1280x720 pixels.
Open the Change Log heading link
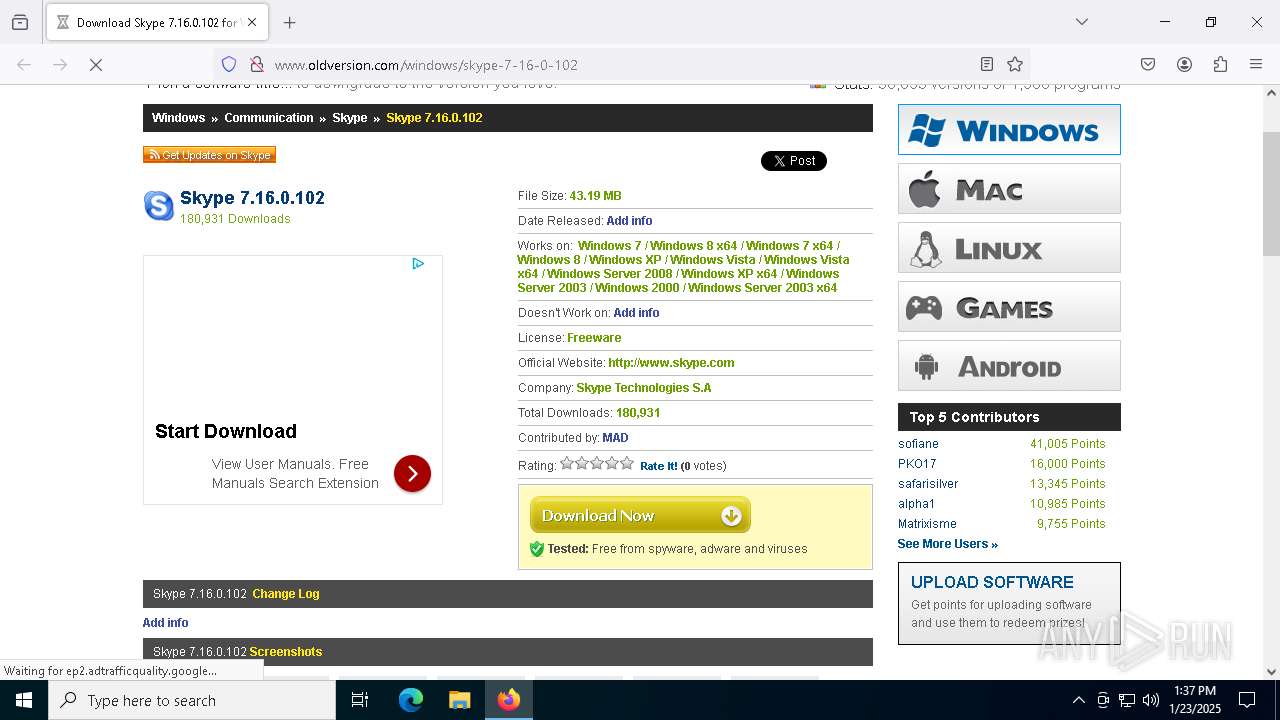click(286, 594)
